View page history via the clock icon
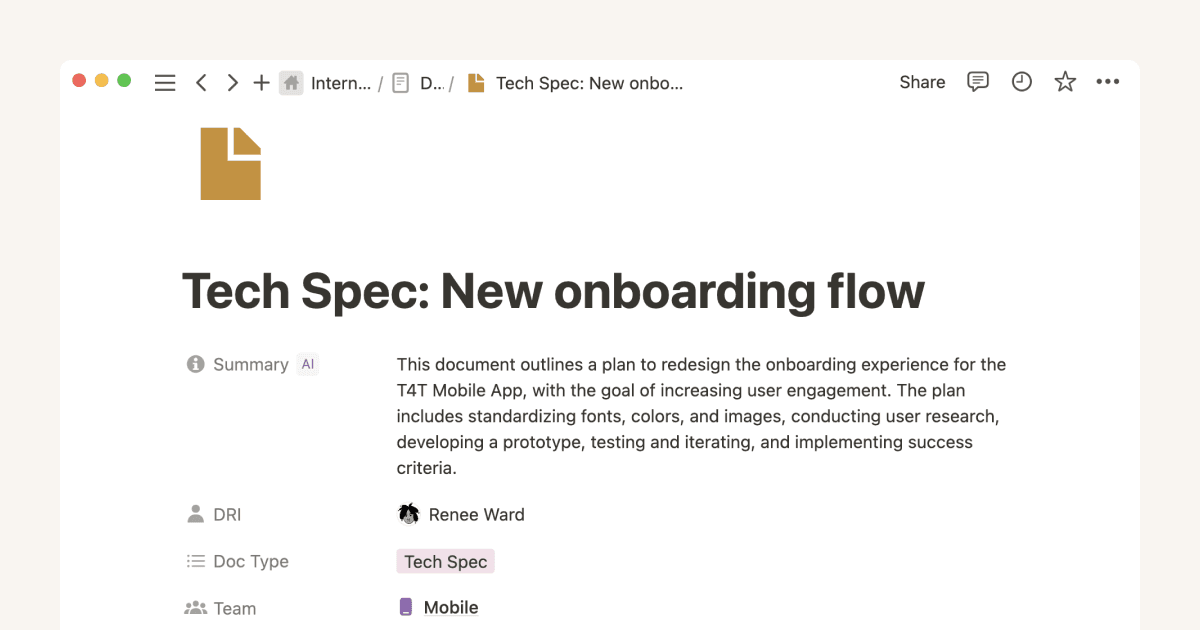This screenshot has height=630, width=1200. (x=1021, y=82)
